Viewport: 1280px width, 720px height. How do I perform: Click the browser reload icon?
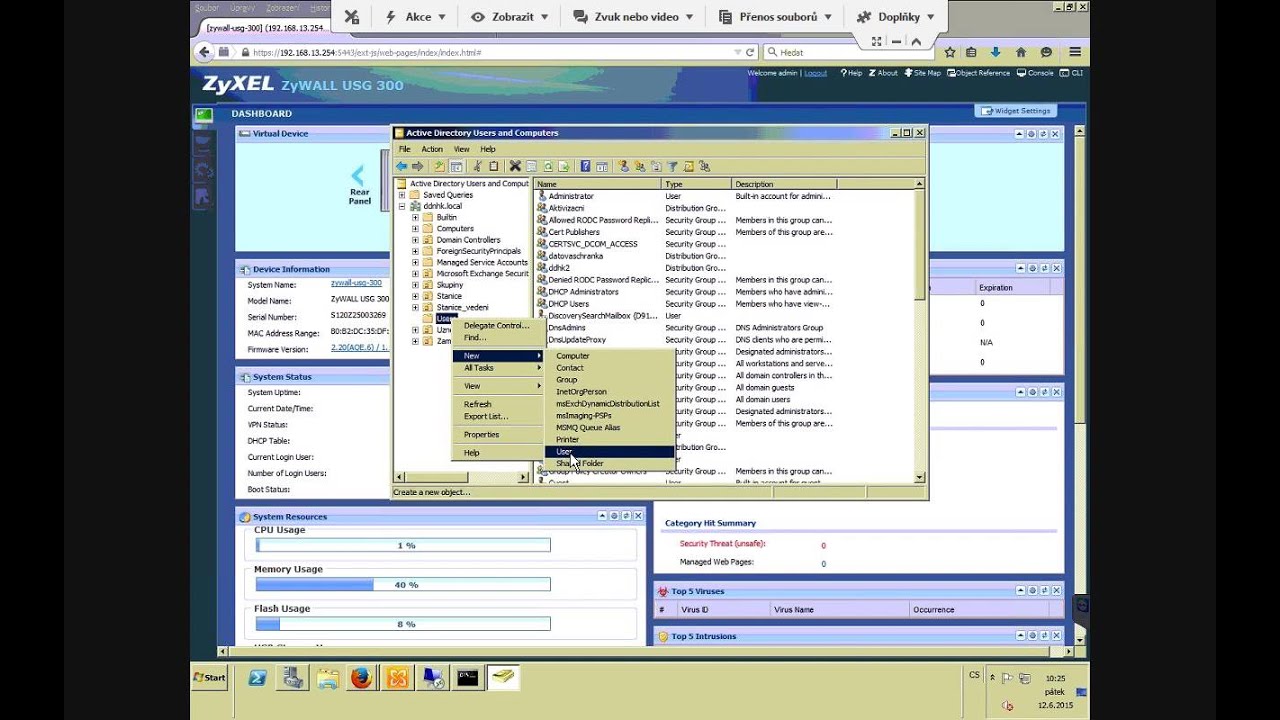[750, 52]
